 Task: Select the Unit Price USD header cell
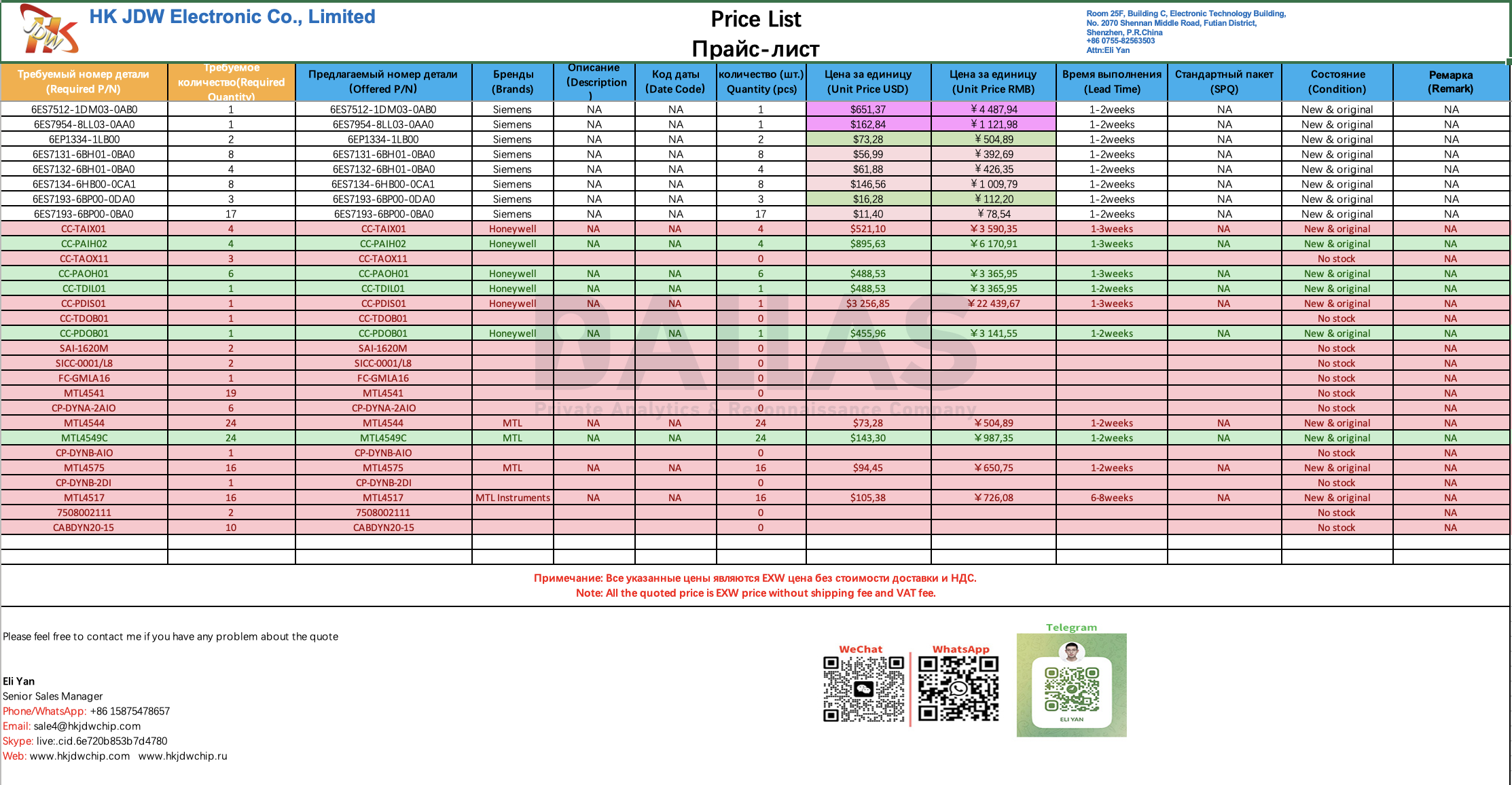coord(867,81)
